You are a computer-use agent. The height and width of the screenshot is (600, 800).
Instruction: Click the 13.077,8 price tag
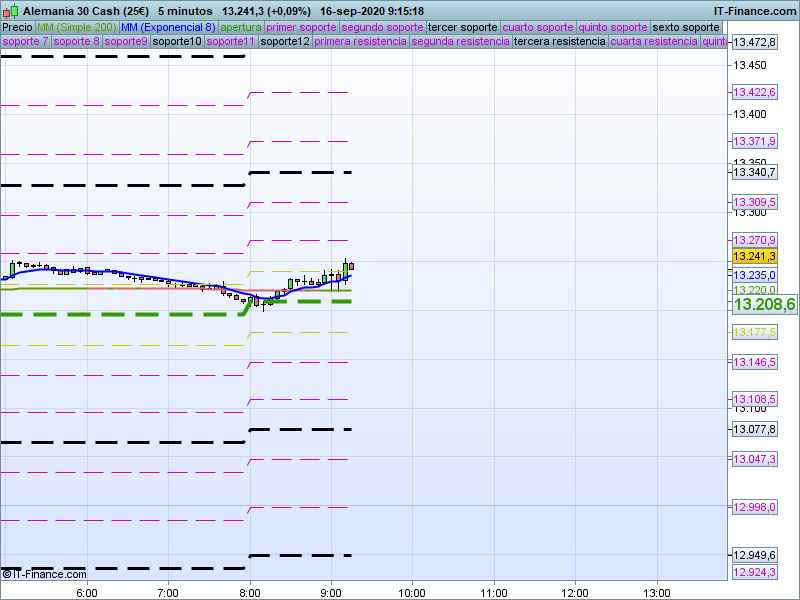point(754,429)
